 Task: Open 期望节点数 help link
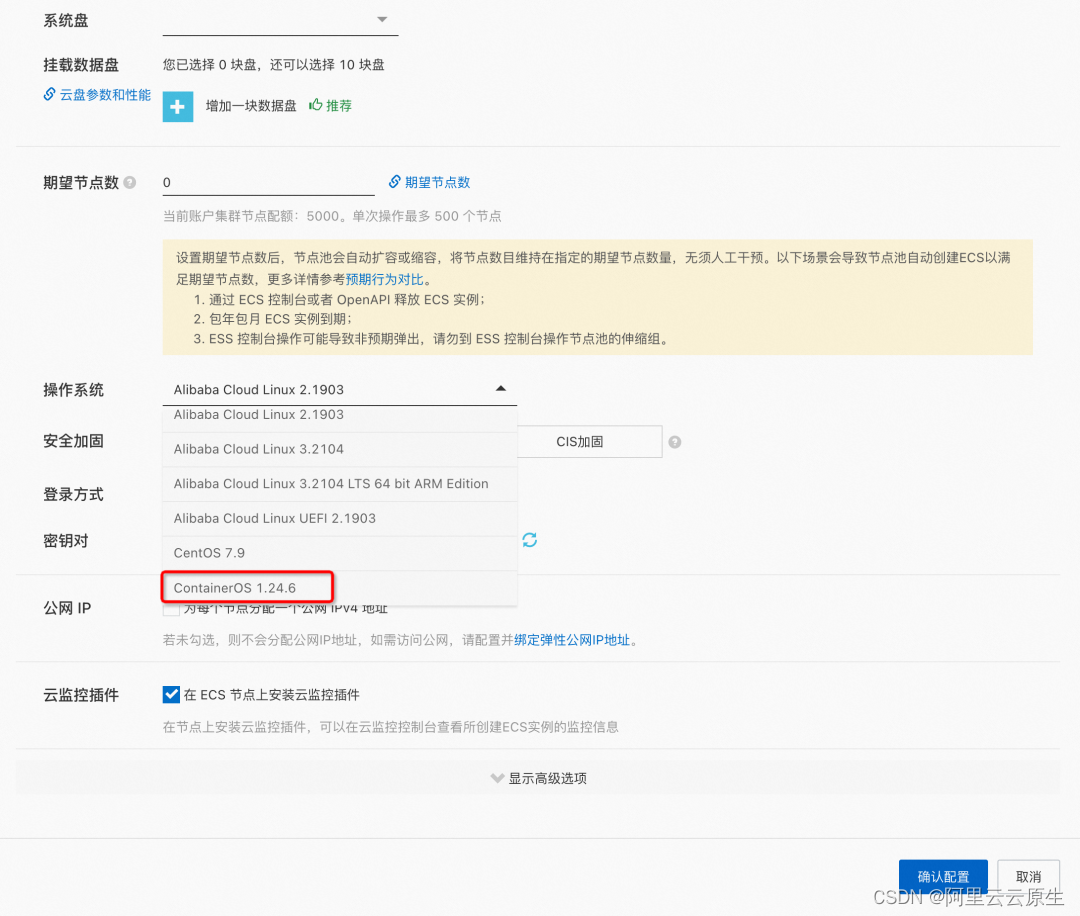(437, 182)
